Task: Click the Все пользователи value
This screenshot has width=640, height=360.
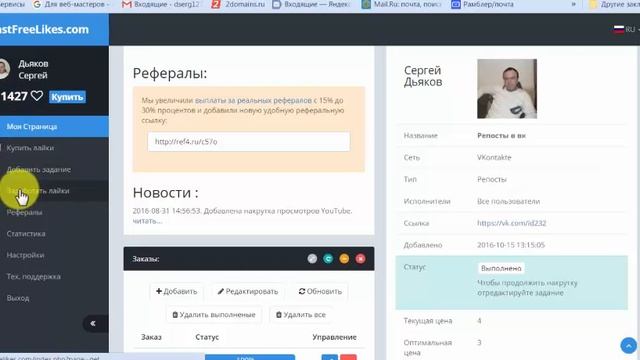Action: tap(508, 201)
